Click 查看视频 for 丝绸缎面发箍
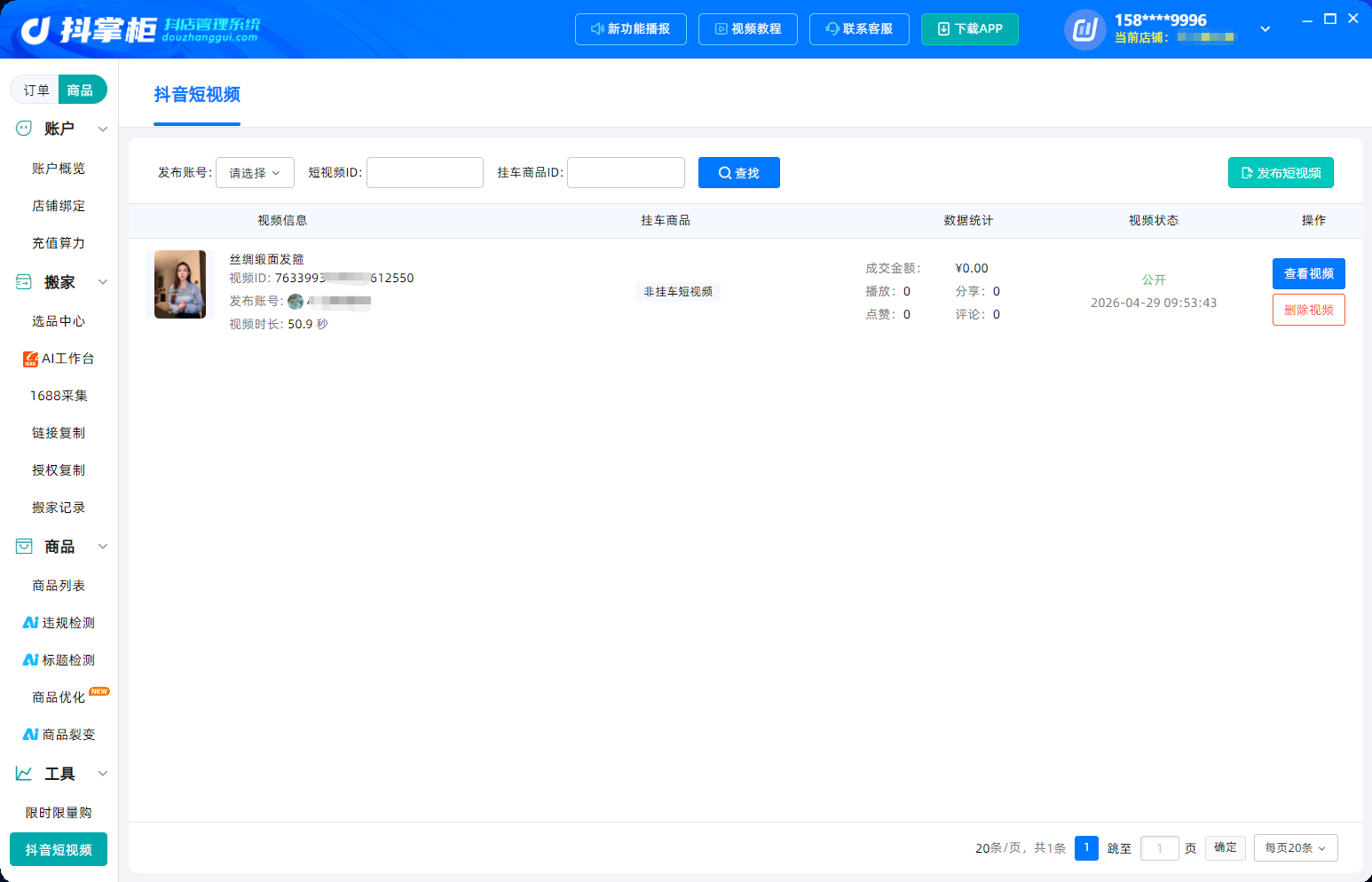1372x882 pixels. coord(1309,273)
